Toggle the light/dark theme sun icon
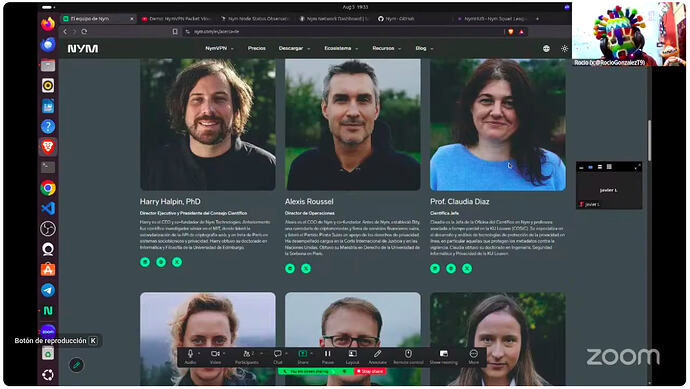Screen dimensions: 690x389 click(x=565, y=48)
